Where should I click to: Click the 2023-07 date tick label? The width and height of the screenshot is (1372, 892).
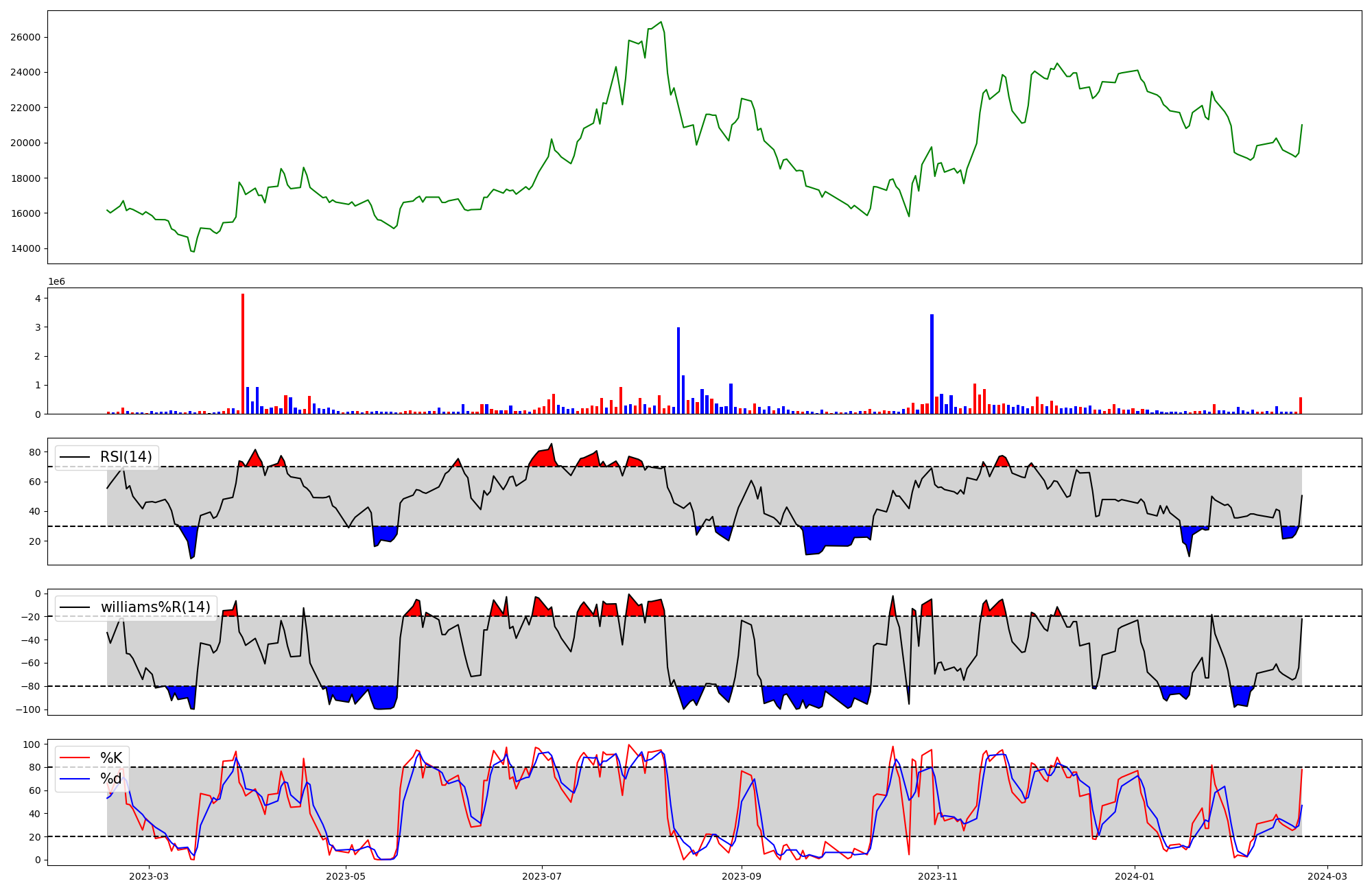(x=543, y=876)
